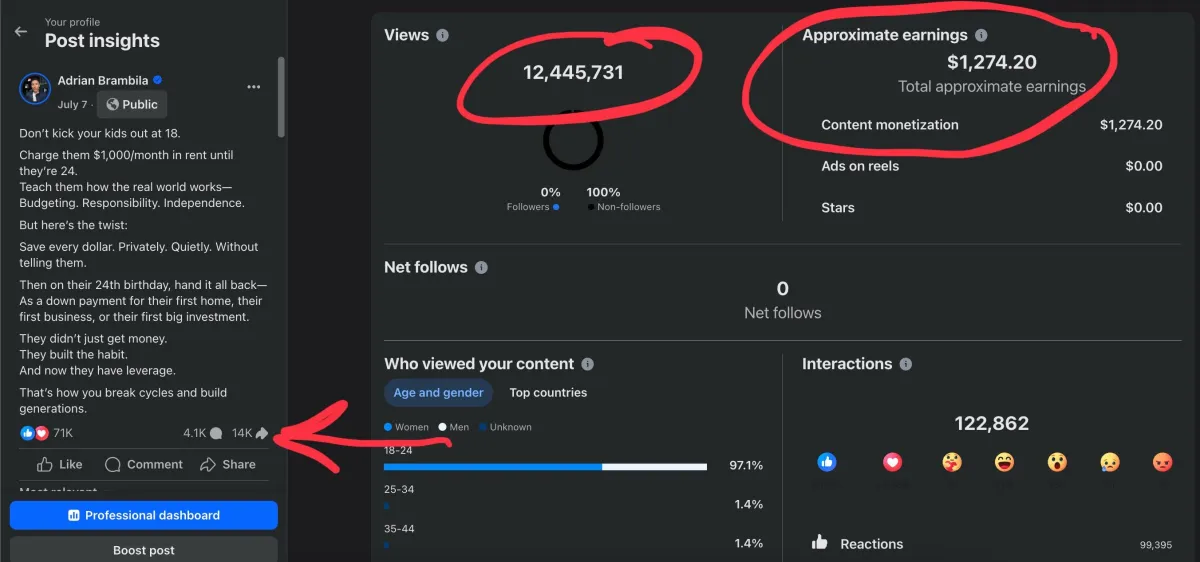Click the Men legend item
The image size is (1200, 562).
453,427
